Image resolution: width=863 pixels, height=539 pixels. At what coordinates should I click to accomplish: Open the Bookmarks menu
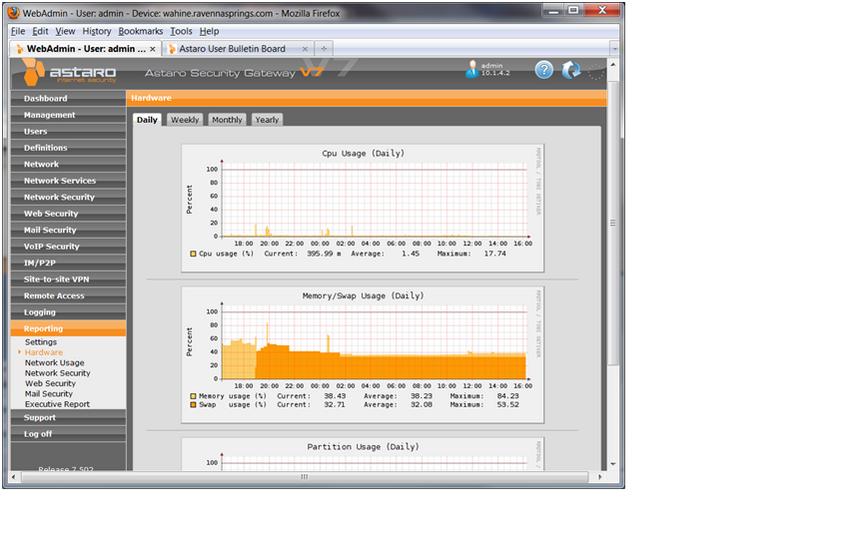pos(140,31)
